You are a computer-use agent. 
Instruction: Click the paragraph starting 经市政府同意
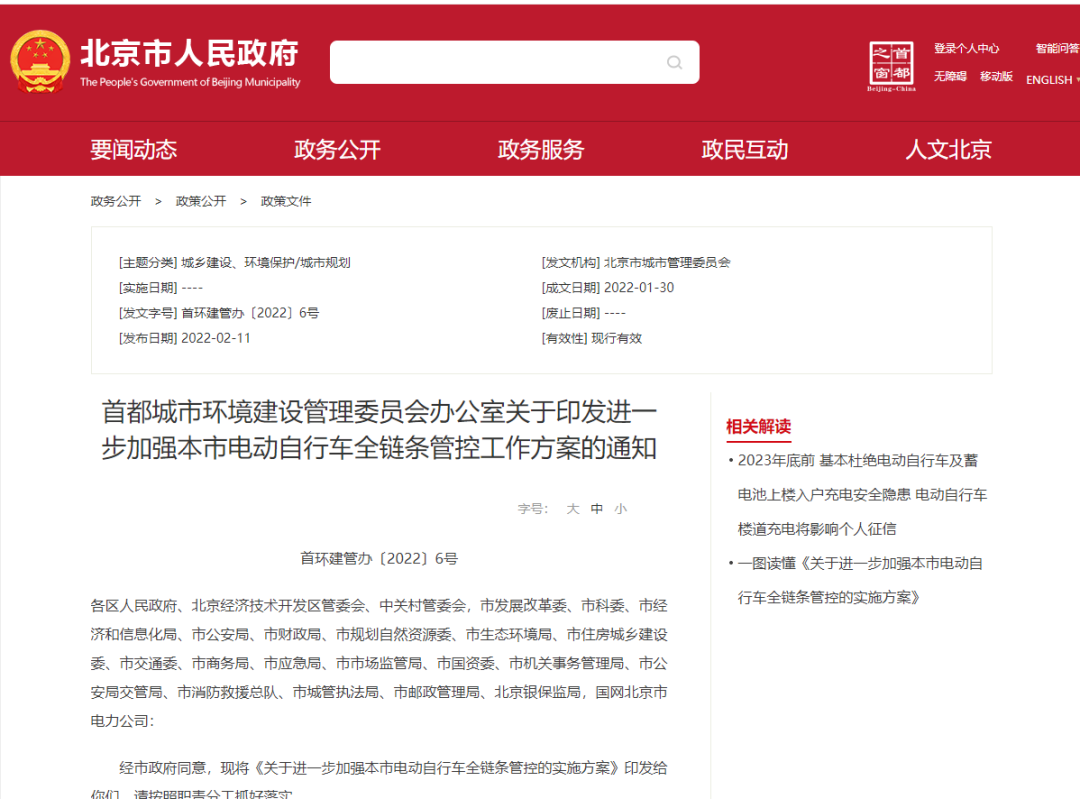(379, 780)
